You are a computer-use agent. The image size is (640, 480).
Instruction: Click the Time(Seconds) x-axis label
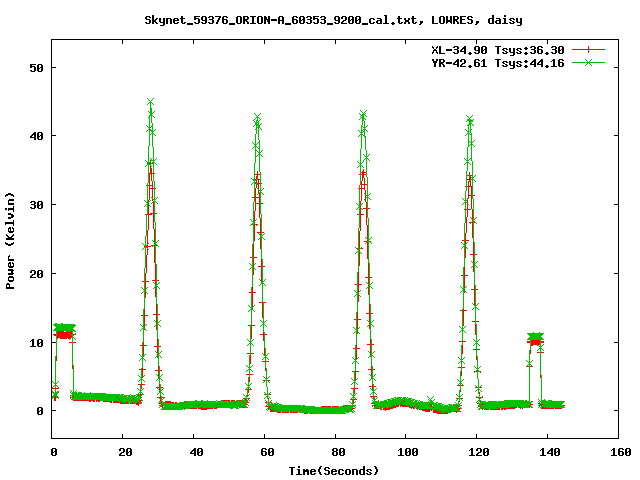tap(333, 471)
